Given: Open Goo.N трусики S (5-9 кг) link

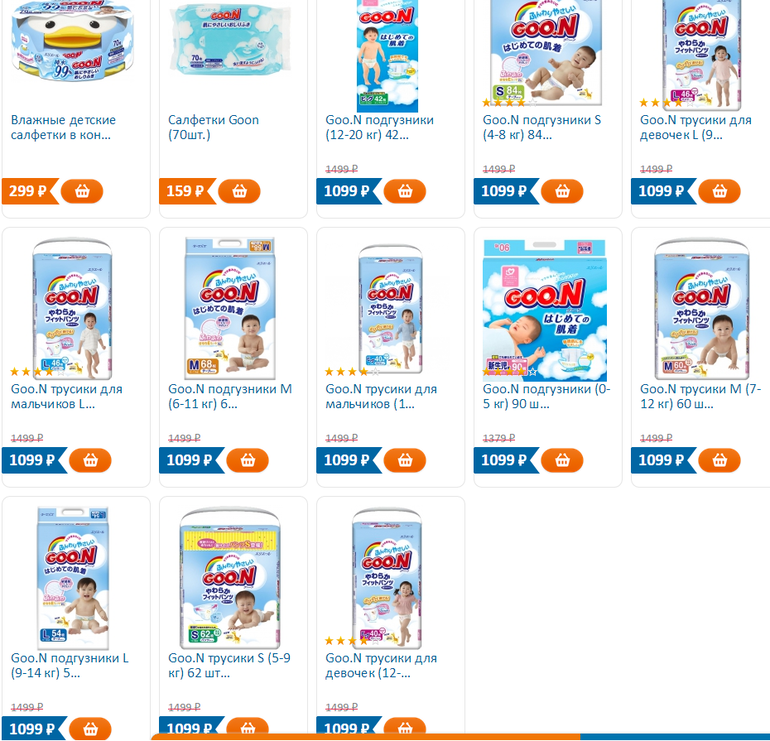Looking at the screenshot, I should coord(229,665).
